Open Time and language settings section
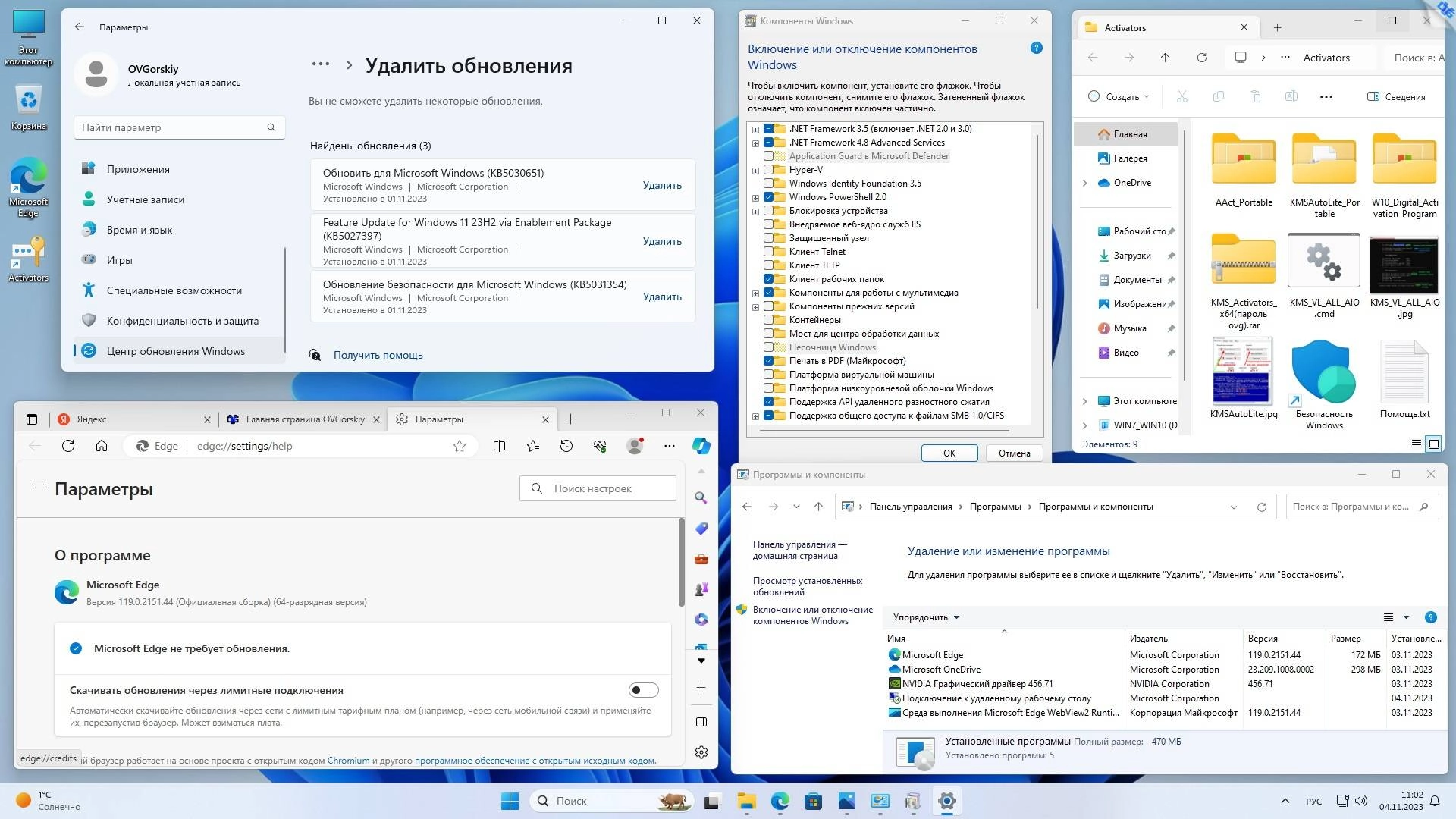 tap(179, 230)
